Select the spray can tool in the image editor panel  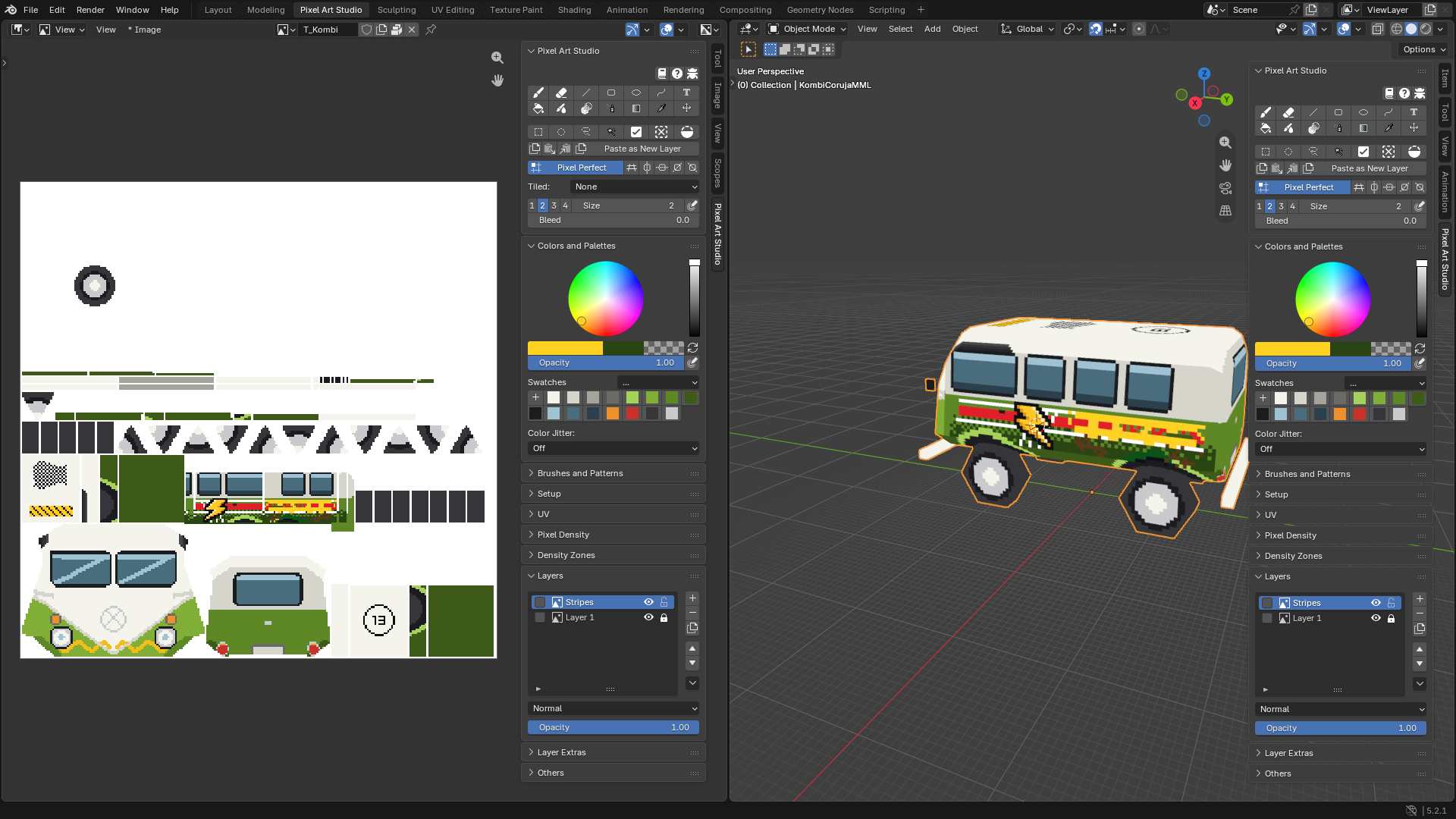611,108
